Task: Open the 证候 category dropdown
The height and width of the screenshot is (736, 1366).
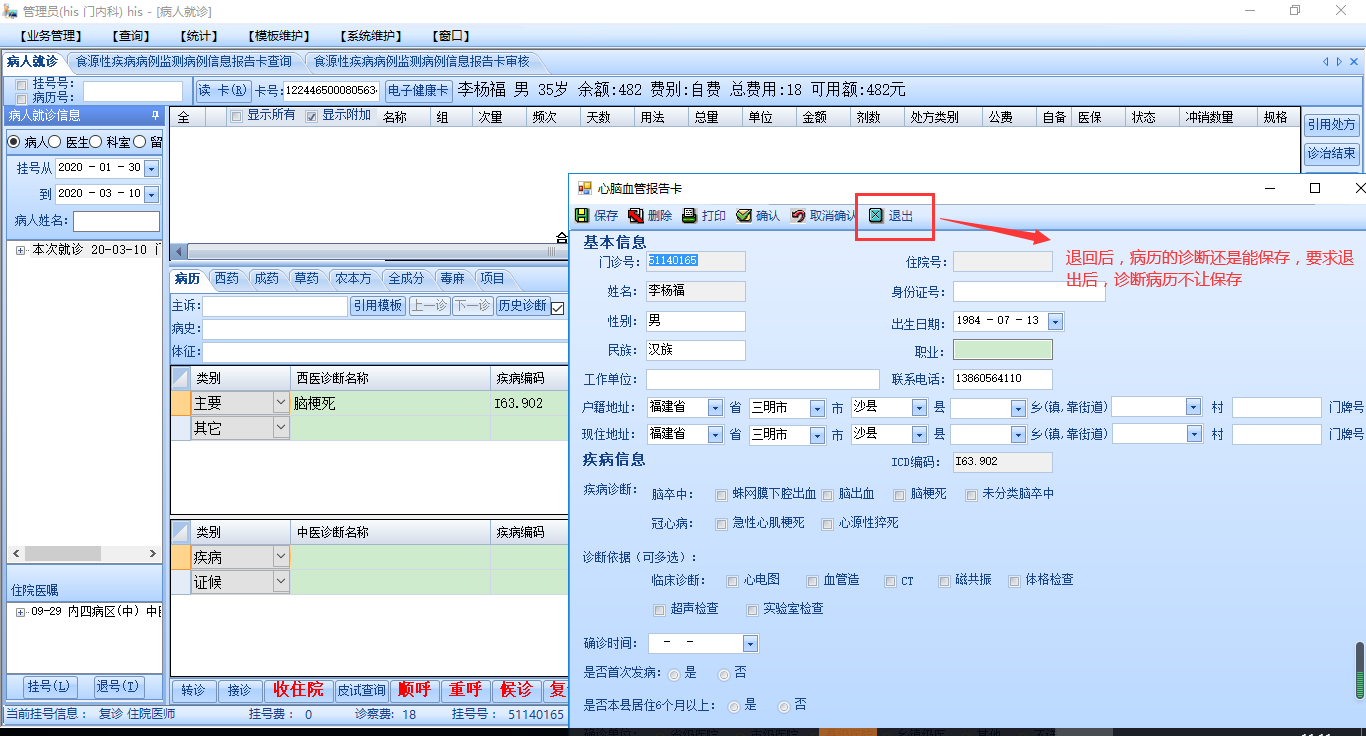Action: [281, 582]
